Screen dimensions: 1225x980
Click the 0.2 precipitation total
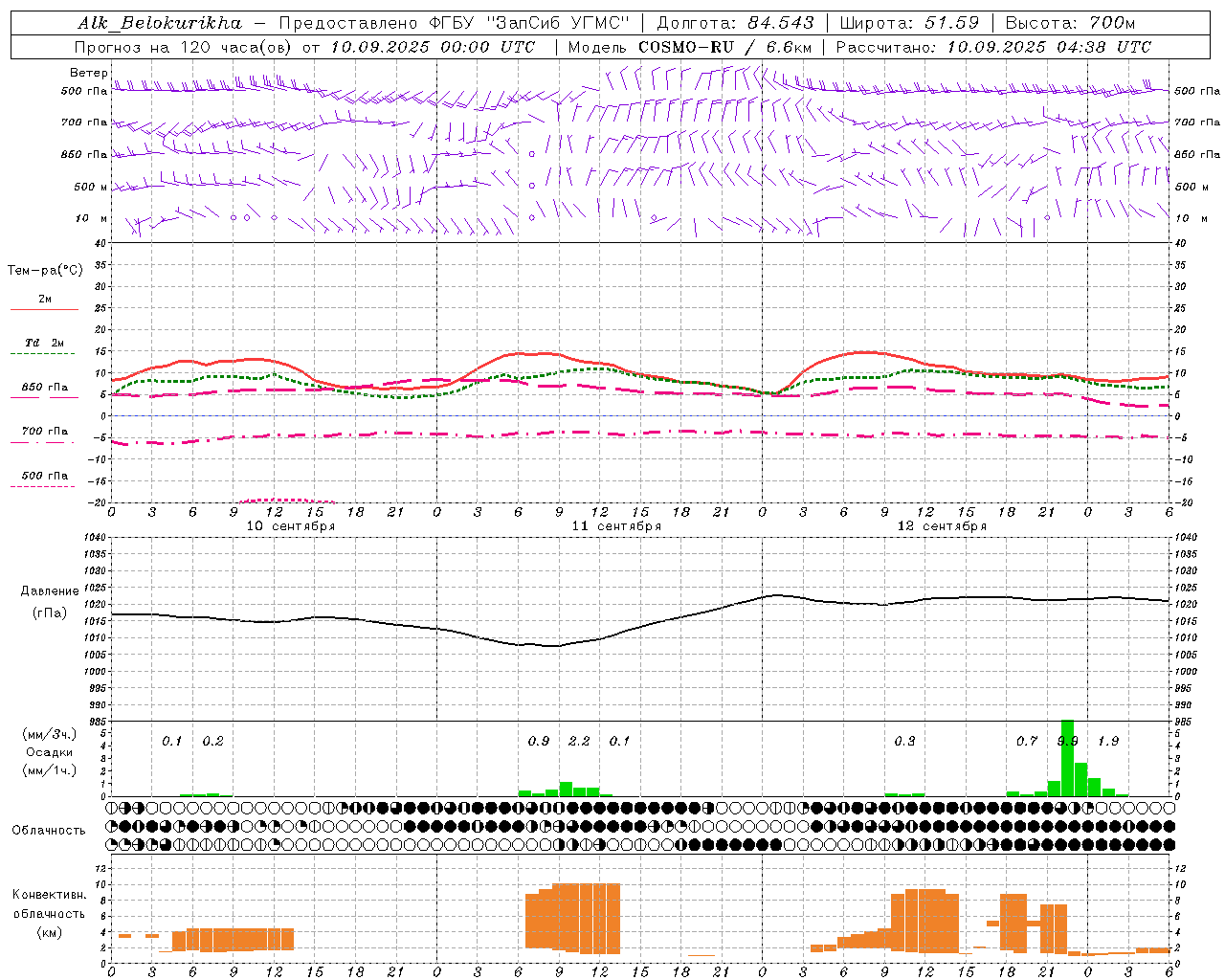point(212,742)
